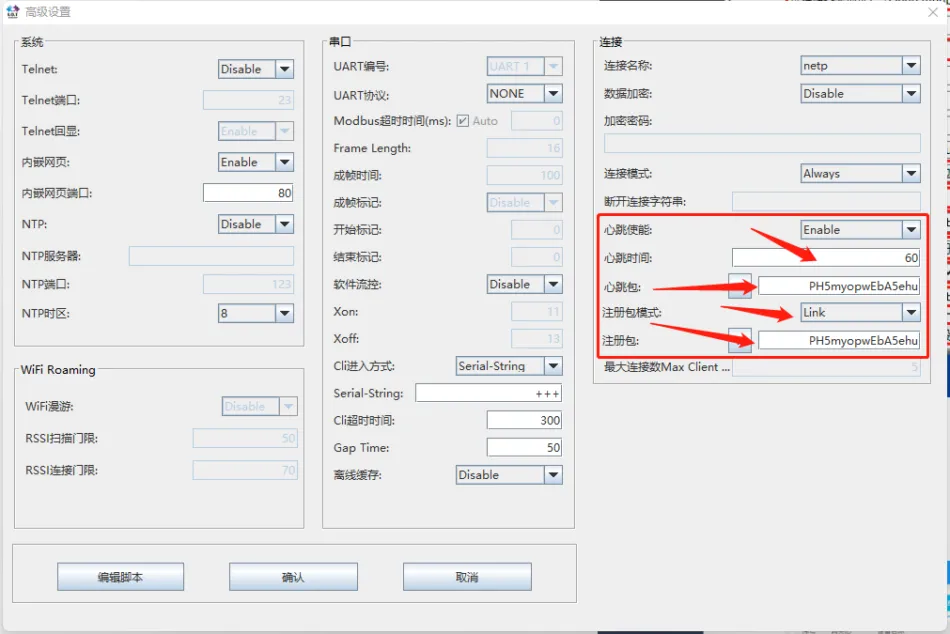Click the 取消 cancel button

pos(466,577)
